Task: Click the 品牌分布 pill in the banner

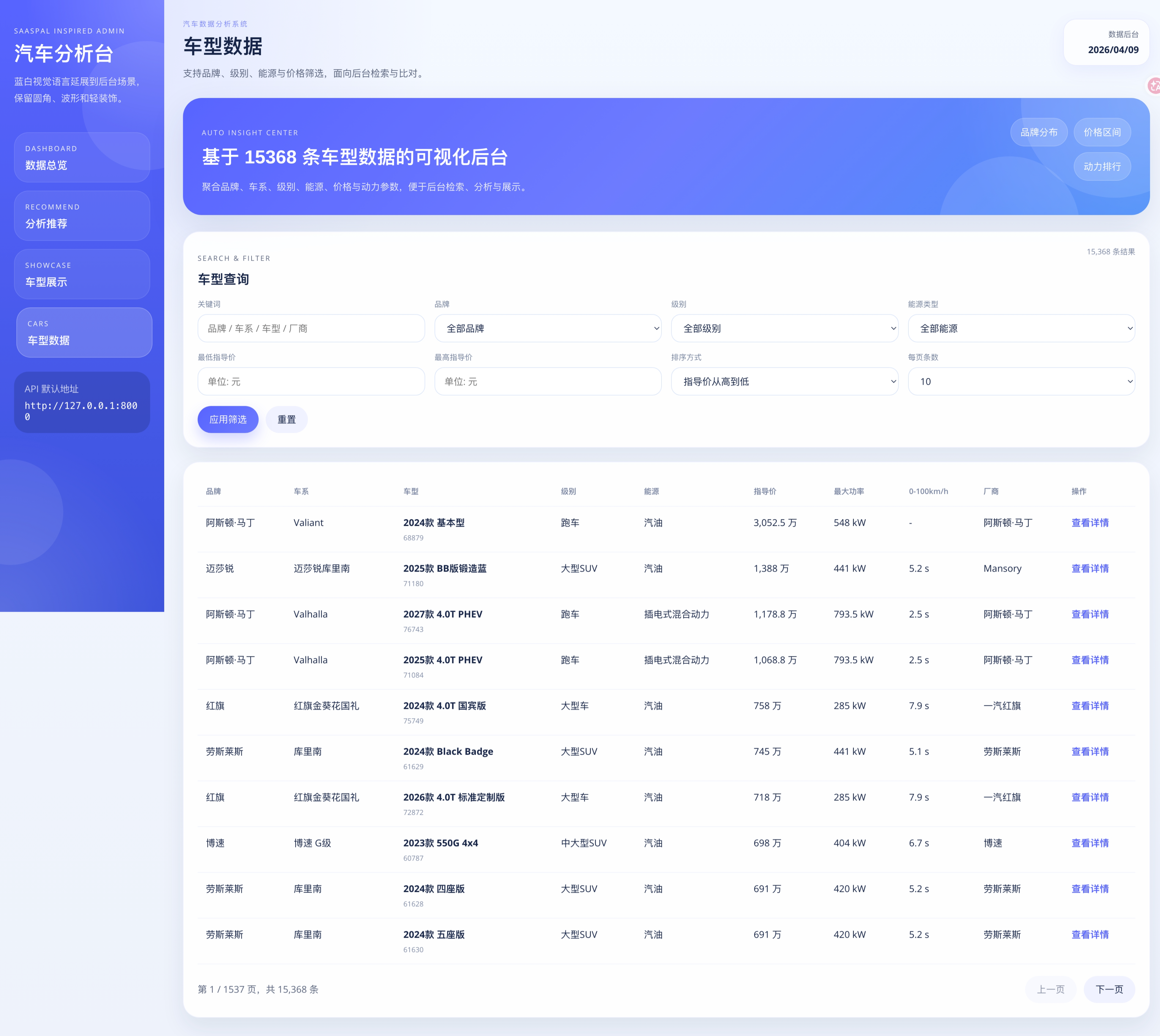Action: click(x=1038, y=132)
